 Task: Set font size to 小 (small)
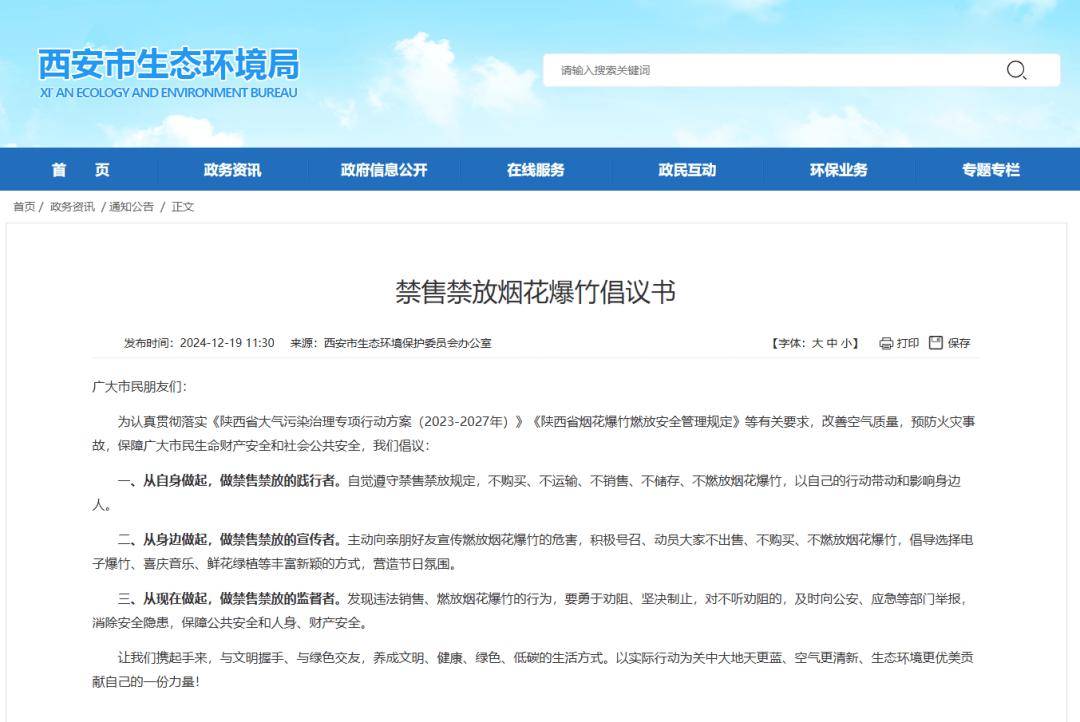(x=845, y=343)
